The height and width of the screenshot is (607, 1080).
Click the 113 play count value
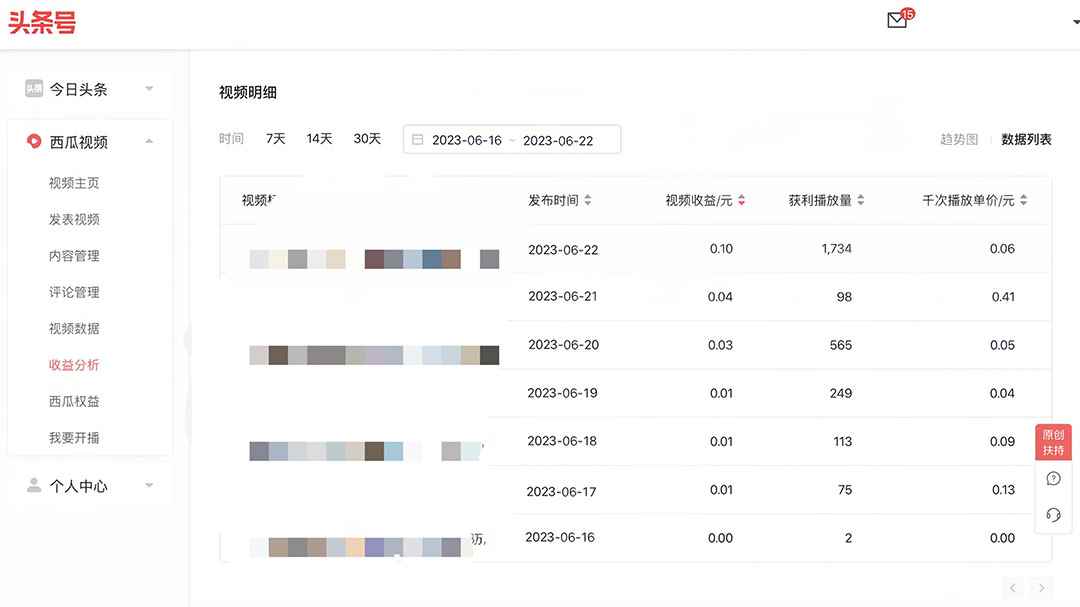pos(842,441)
